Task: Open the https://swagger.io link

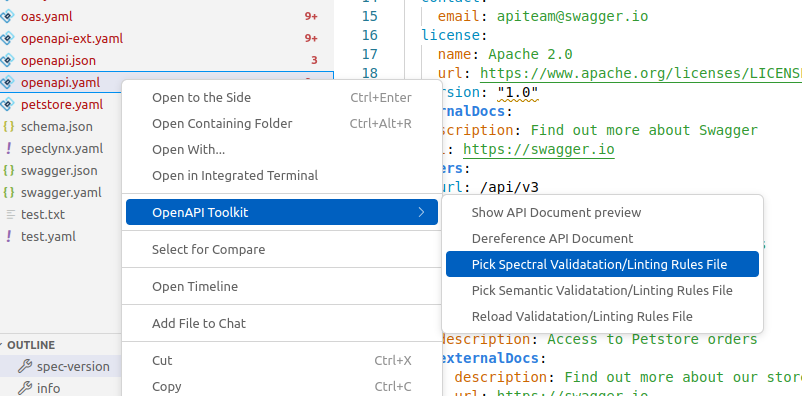Action: tap(539, 149)
